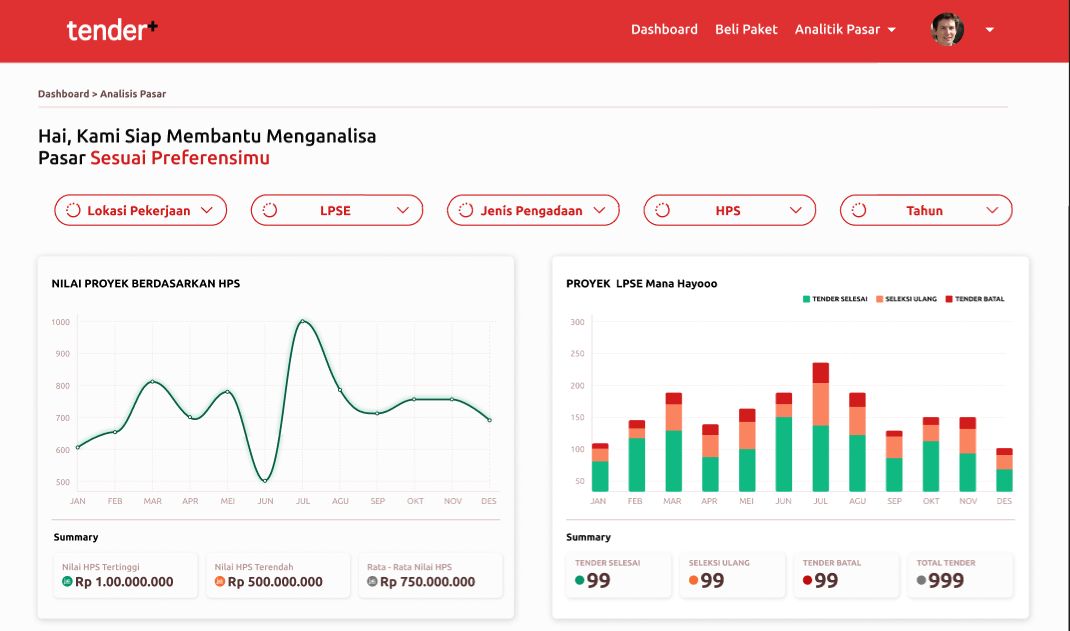1070x631 pixels.
Task: Click the tender+ logo
Action: click(112, 30)
